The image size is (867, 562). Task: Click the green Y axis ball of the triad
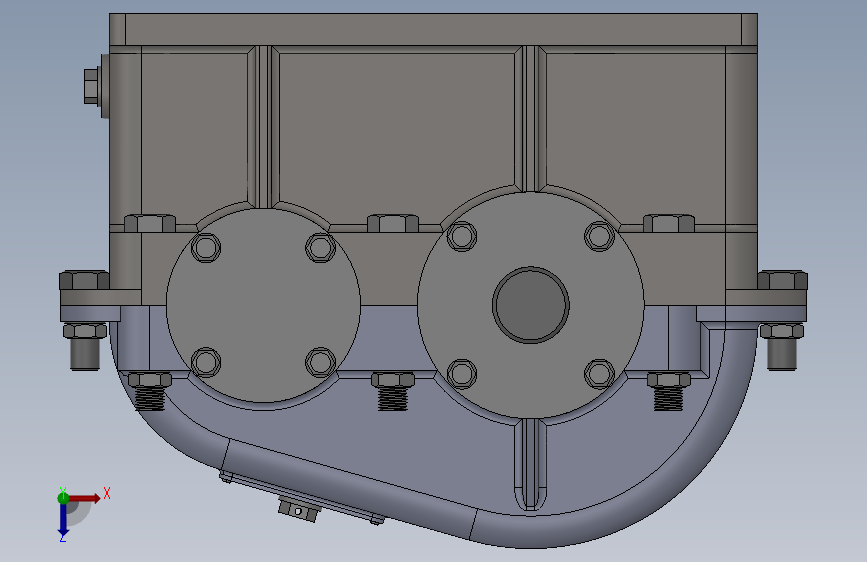(x=63, y=498)
